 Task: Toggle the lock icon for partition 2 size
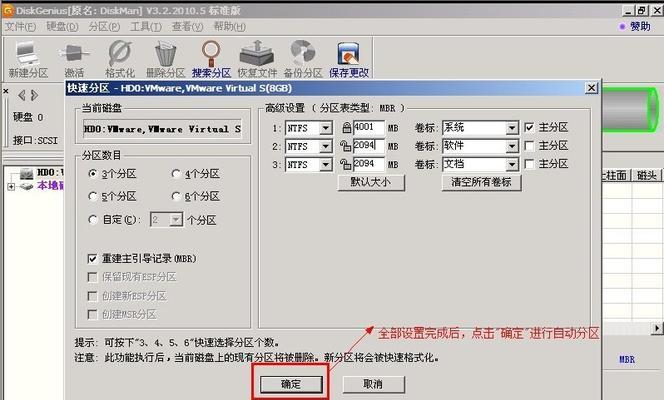346,146
